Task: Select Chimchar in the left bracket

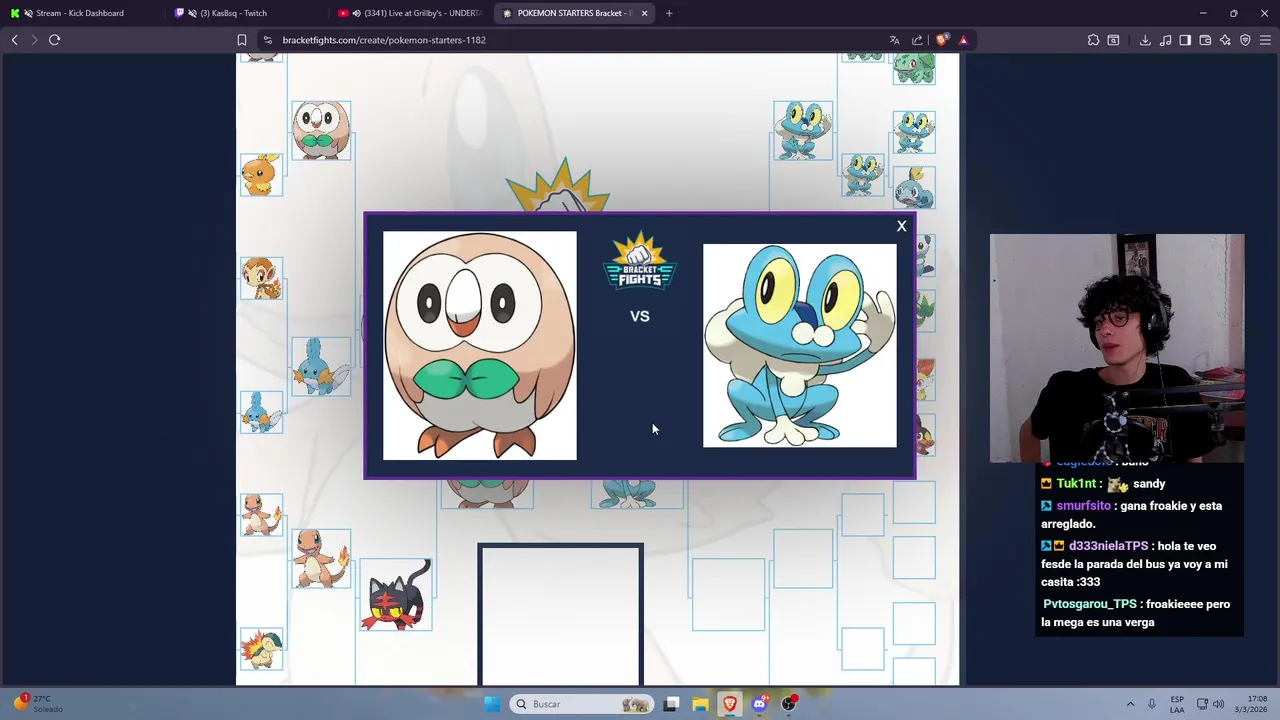Action: [261, 278]
